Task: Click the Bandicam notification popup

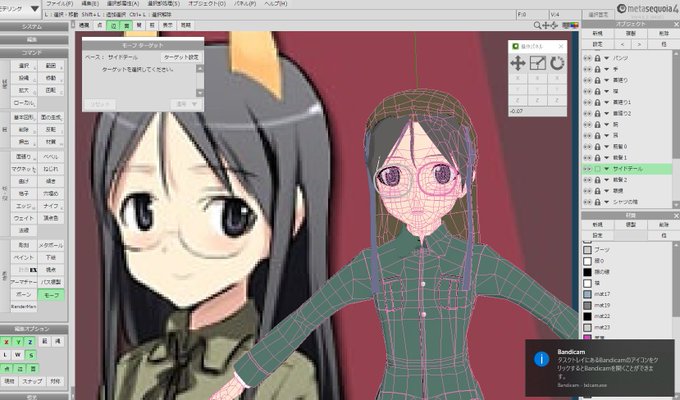Action: (x=600, y=368)
